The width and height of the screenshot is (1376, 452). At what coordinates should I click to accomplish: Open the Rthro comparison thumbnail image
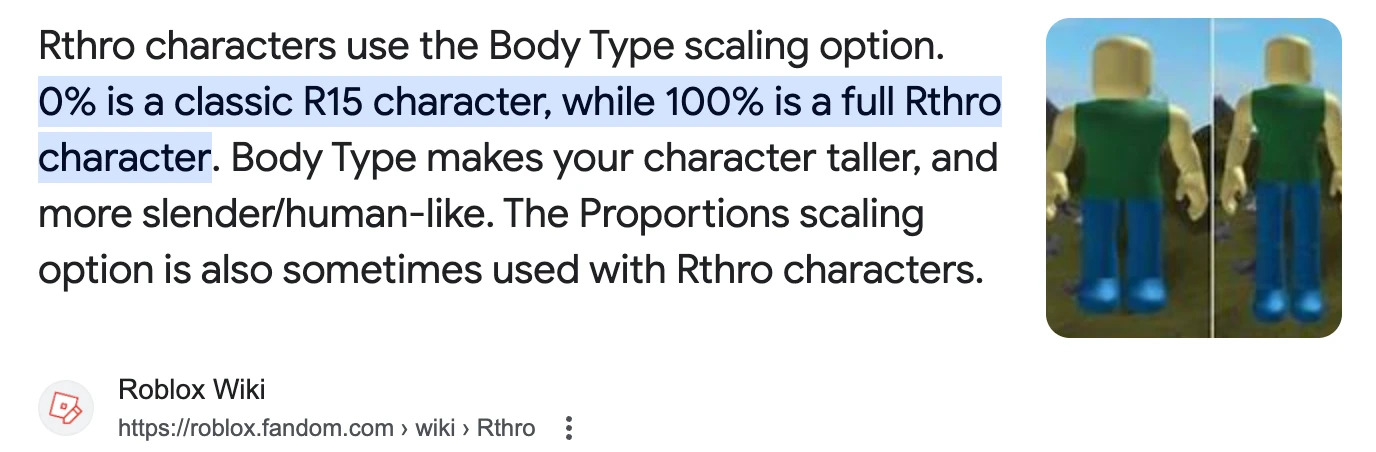click(1193, 178)
